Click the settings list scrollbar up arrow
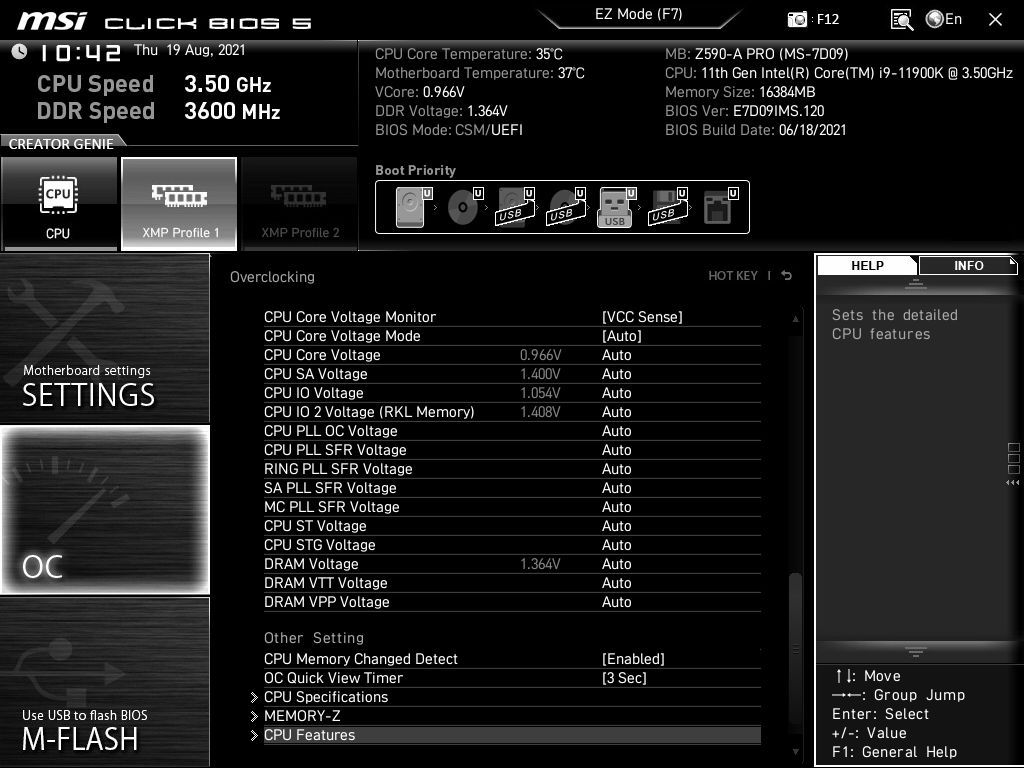The height and width of the screenshot is (768, 1024). (x=795, y=319)
